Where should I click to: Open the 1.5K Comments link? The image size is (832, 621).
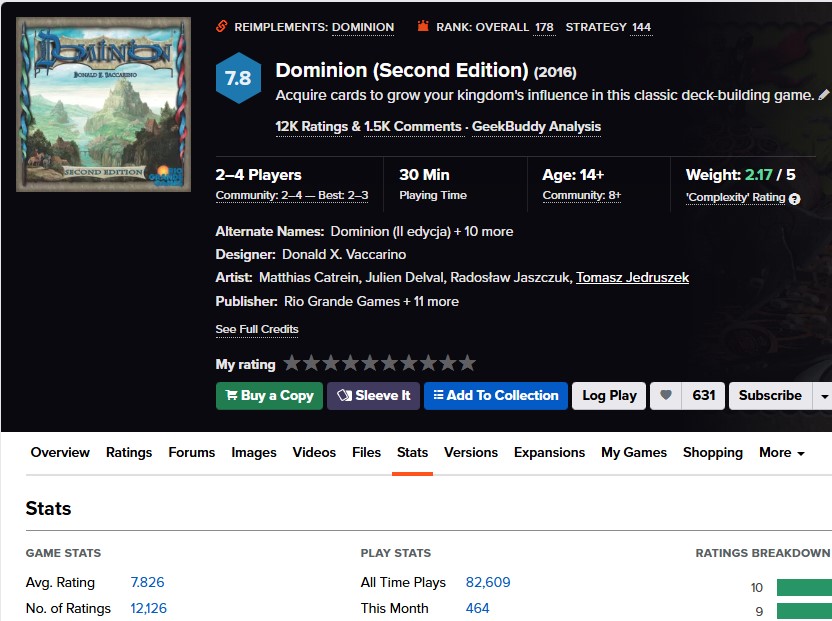point(413,127)
